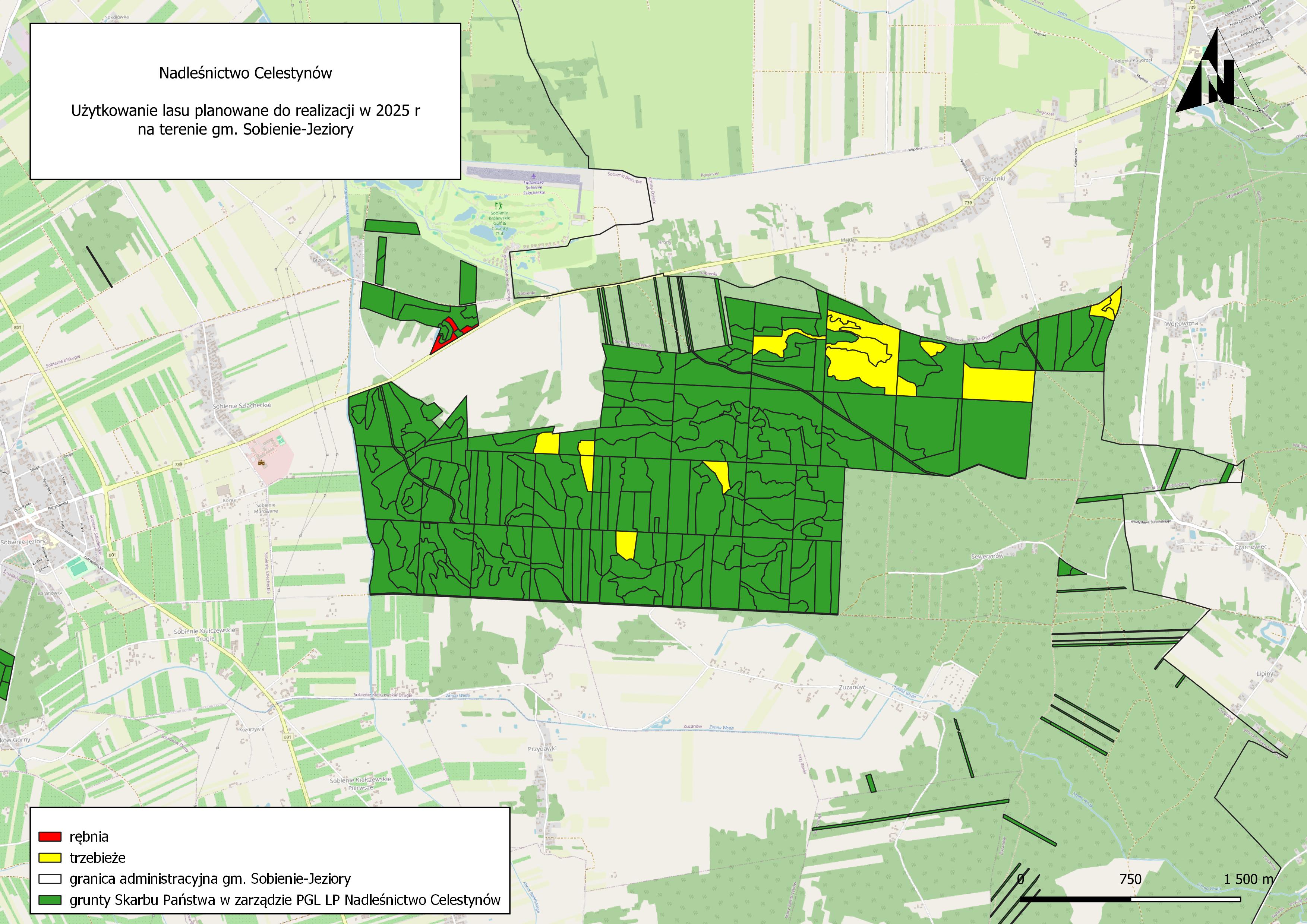The width and height of the screenshot is (1307, 924).
Task: Click the Nadleśnictwo Celestynów title text
Action: 245,73
